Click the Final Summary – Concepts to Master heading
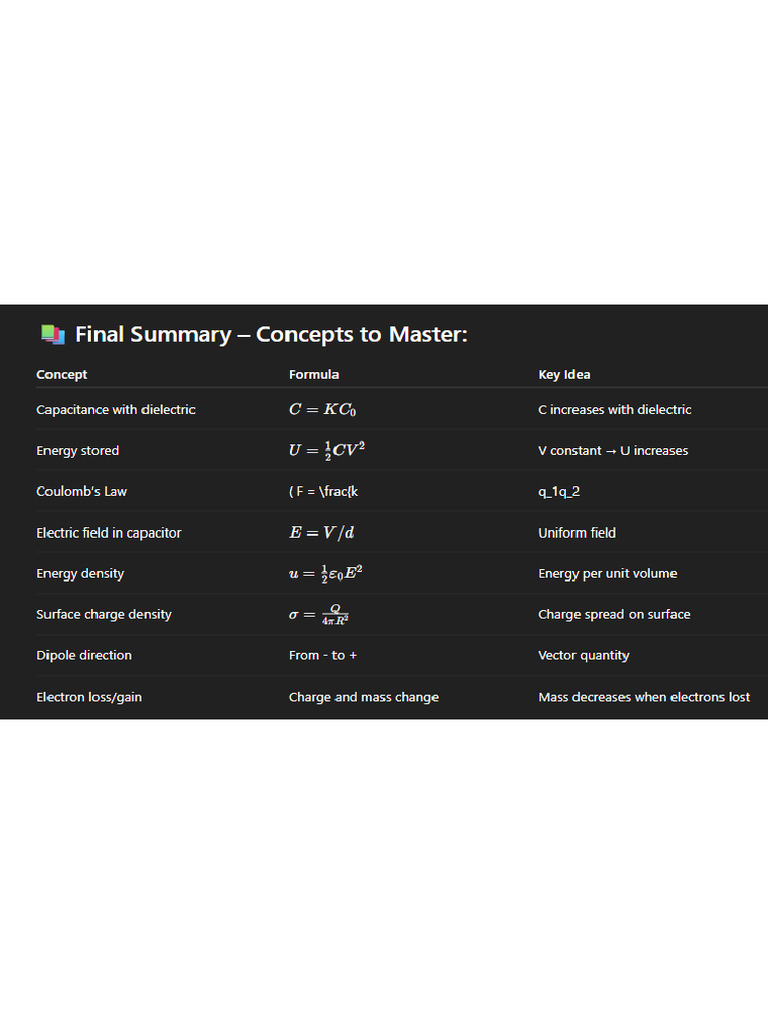 [x=271, y=334]
